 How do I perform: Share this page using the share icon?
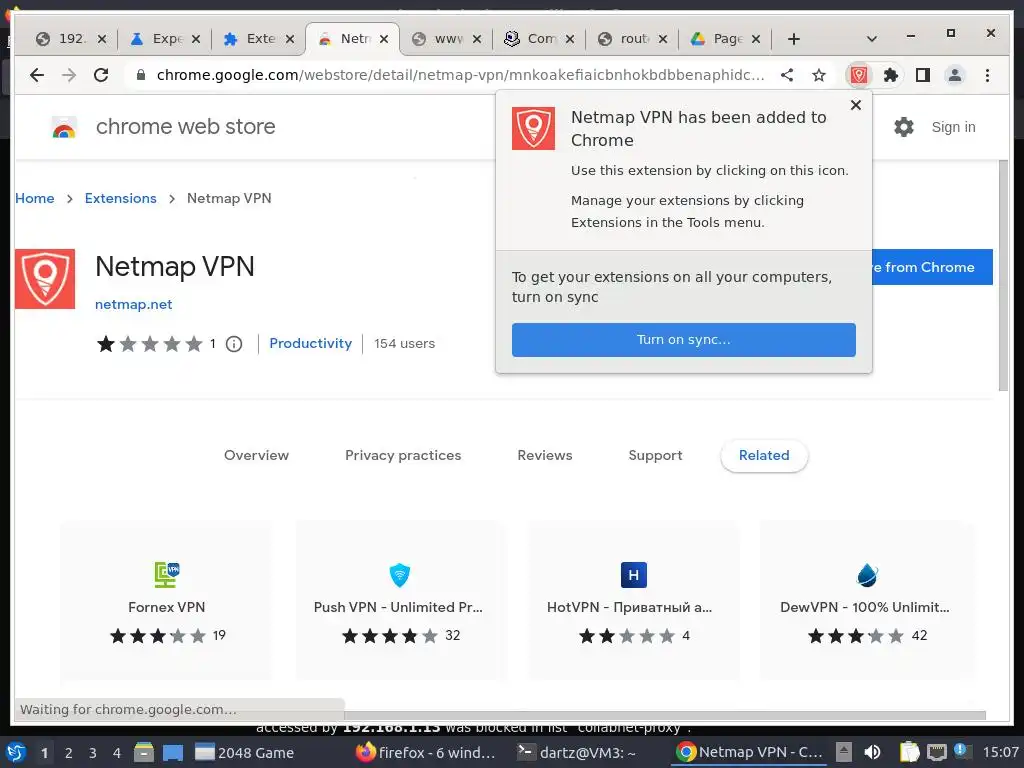(x=787, y=75)
